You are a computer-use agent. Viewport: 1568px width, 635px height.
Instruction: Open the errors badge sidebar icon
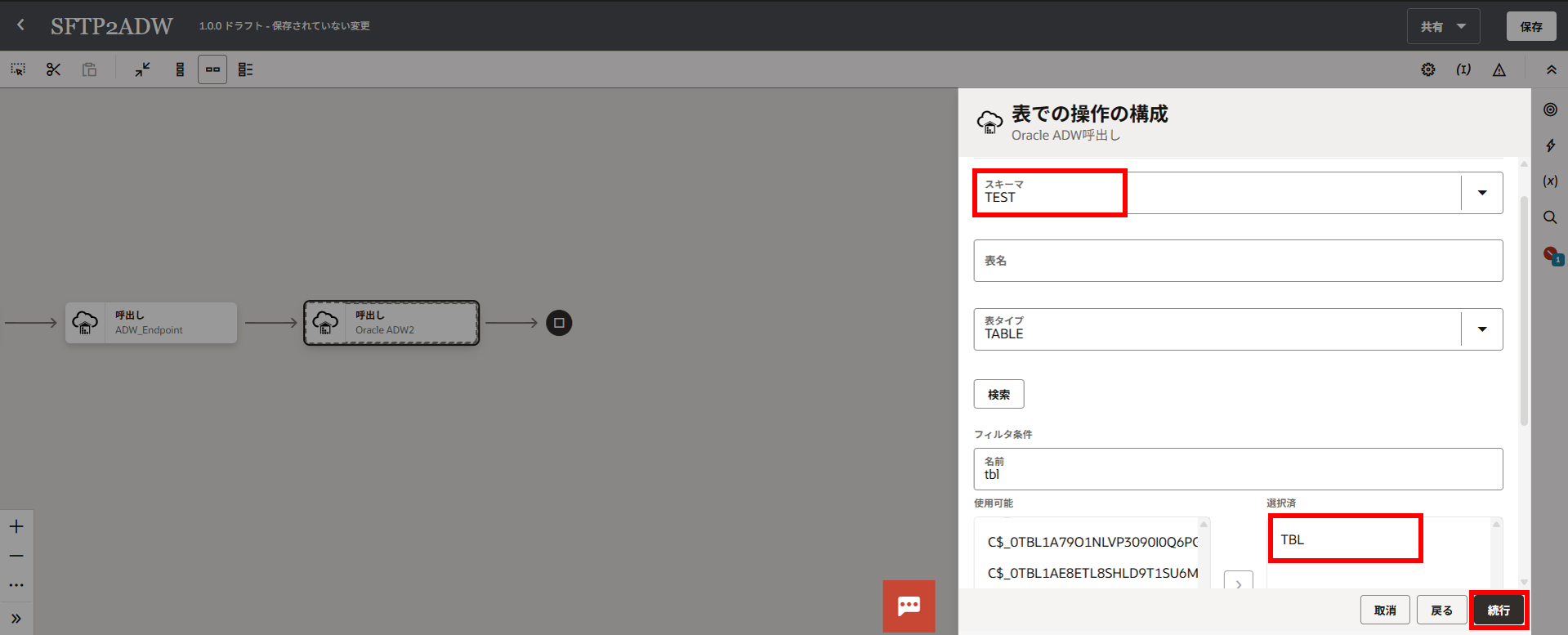[1552, 255]
